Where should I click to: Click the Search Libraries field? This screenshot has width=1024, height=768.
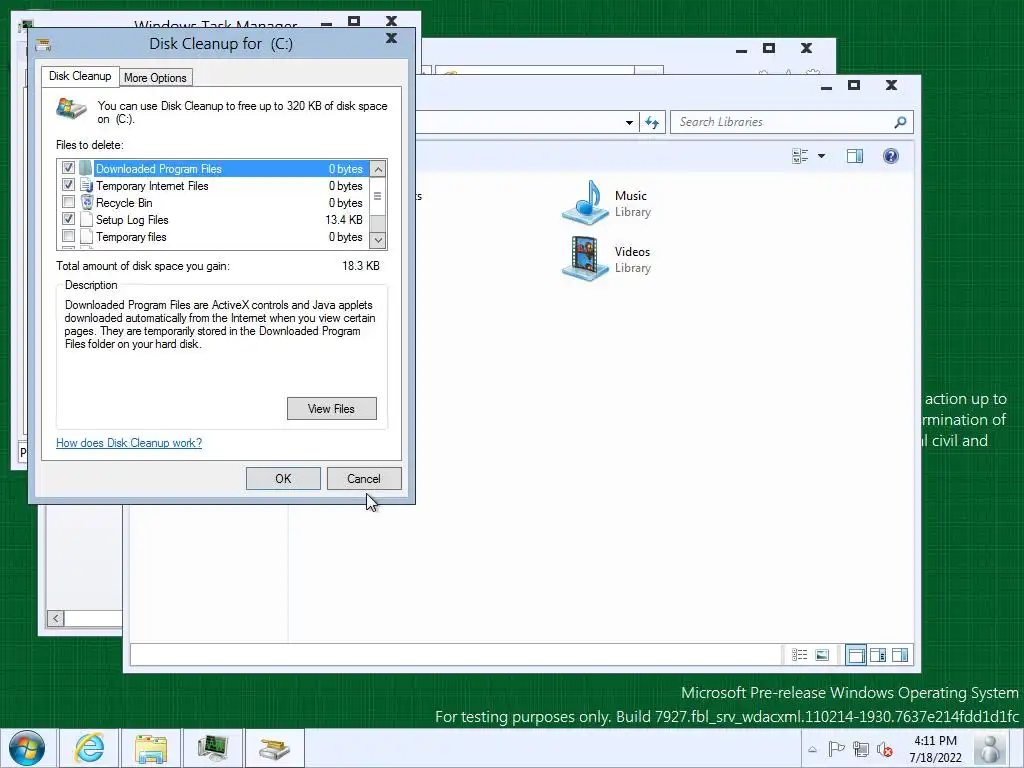(791, 122)
